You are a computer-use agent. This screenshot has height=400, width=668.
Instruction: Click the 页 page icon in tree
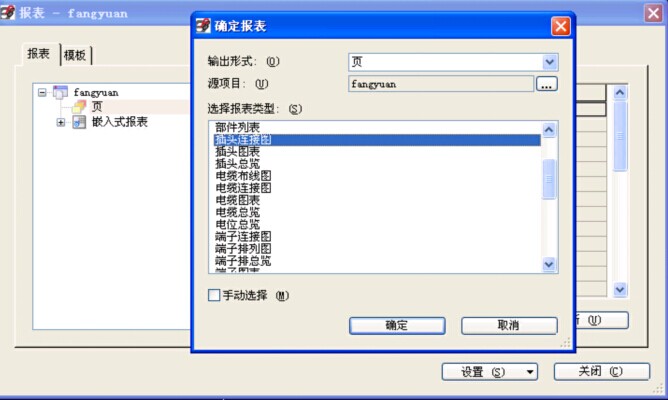click(78, 107)
